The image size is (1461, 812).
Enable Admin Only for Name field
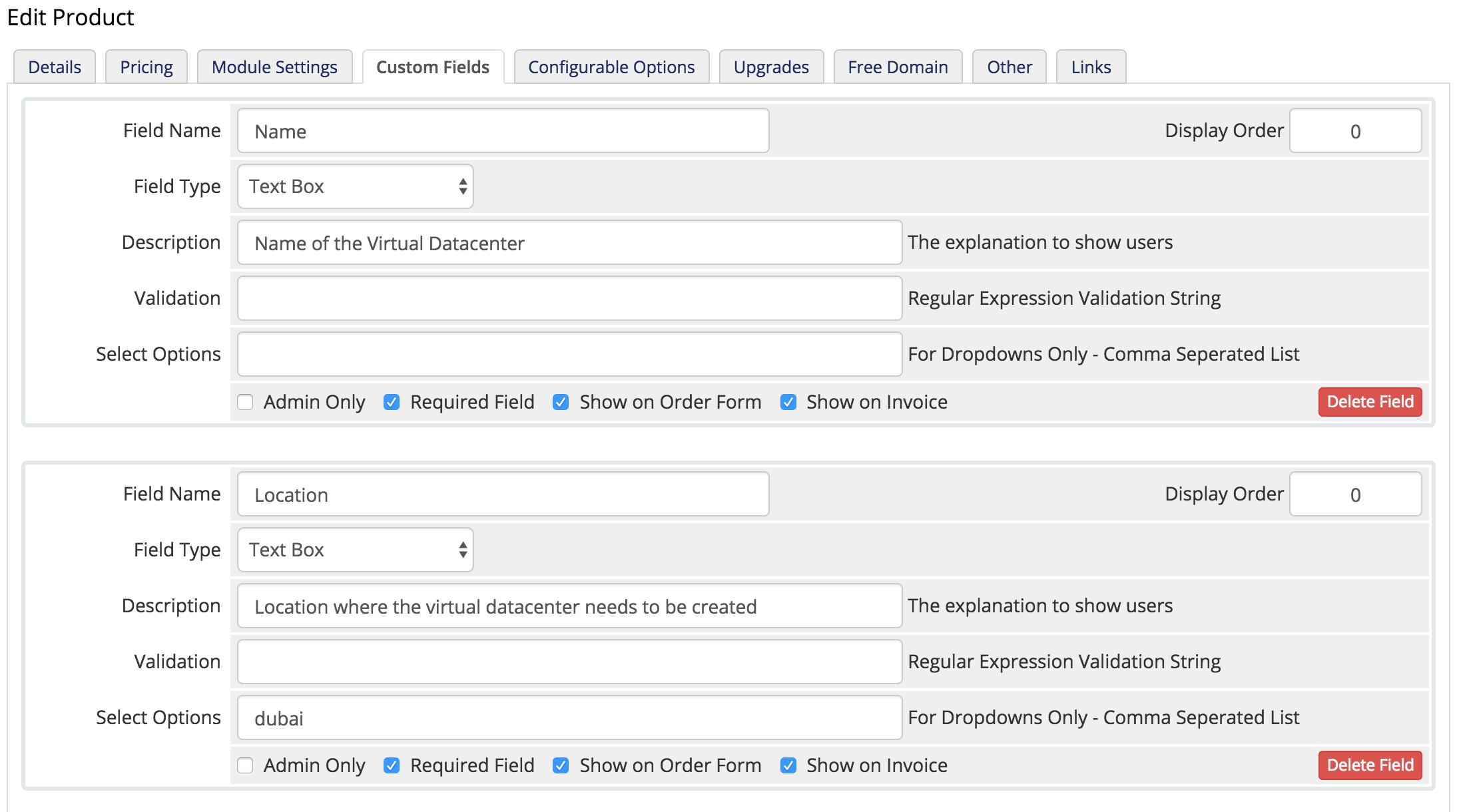[x=245, y=402]
